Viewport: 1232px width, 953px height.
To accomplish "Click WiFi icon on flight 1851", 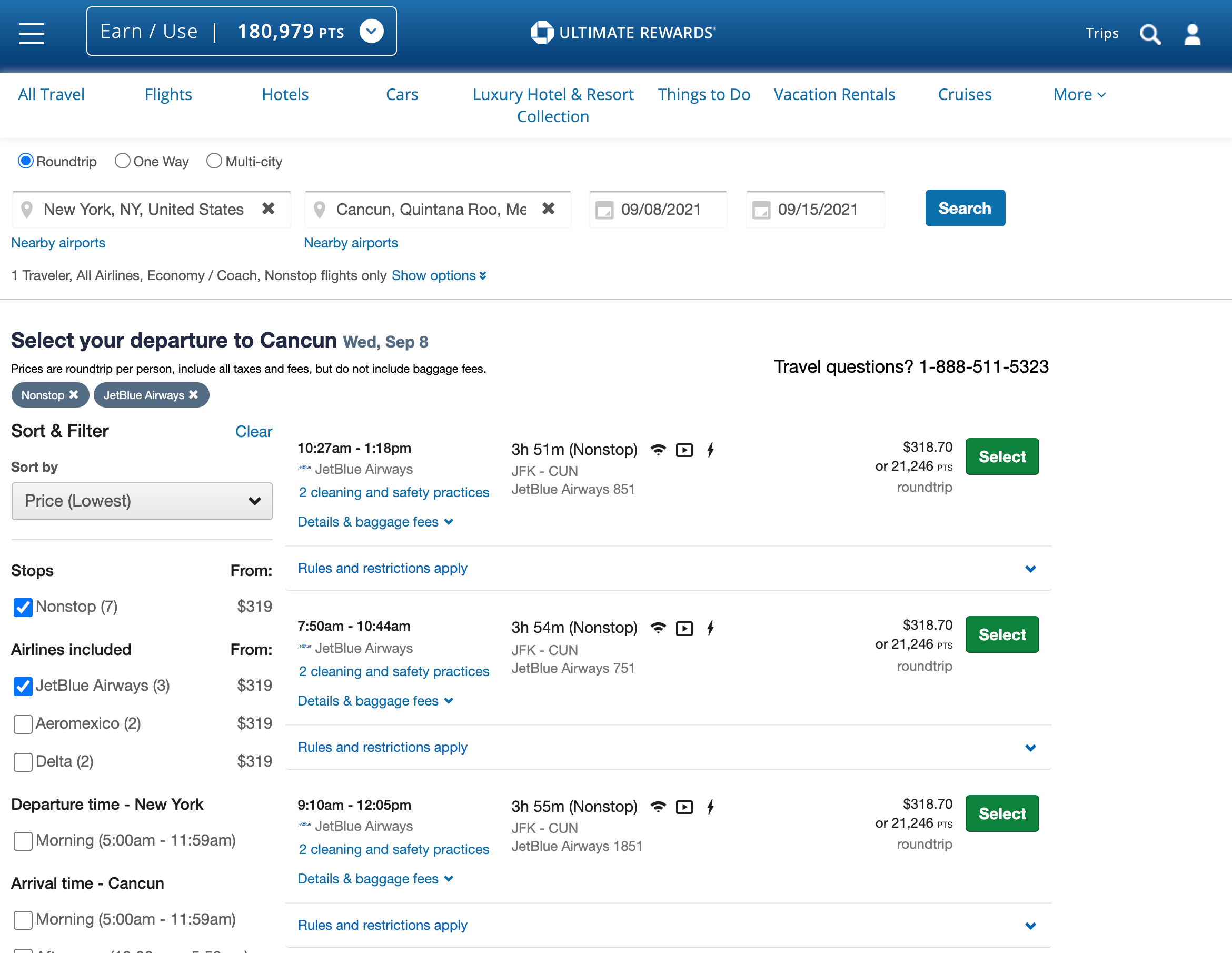I will (658, 807).
